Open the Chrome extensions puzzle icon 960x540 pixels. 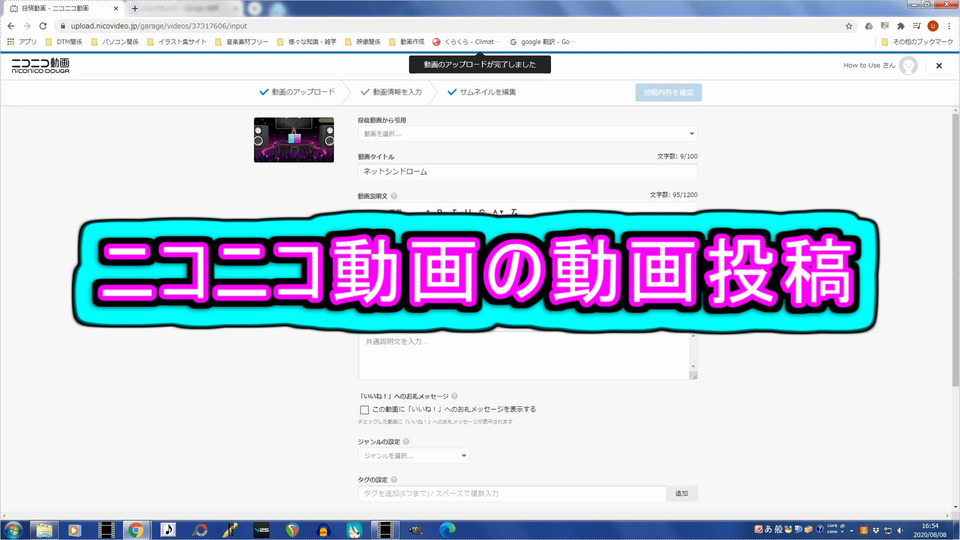click(x=901, y=26)
